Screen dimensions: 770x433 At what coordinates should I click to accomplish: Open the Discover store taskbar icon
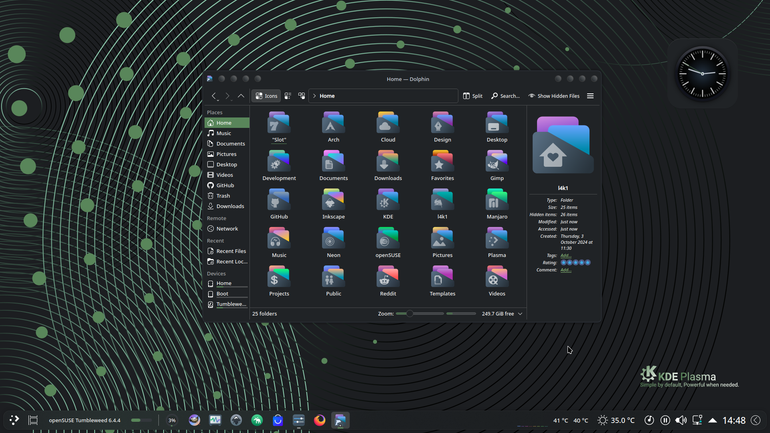pyautogui.click(x=277, y=420)
